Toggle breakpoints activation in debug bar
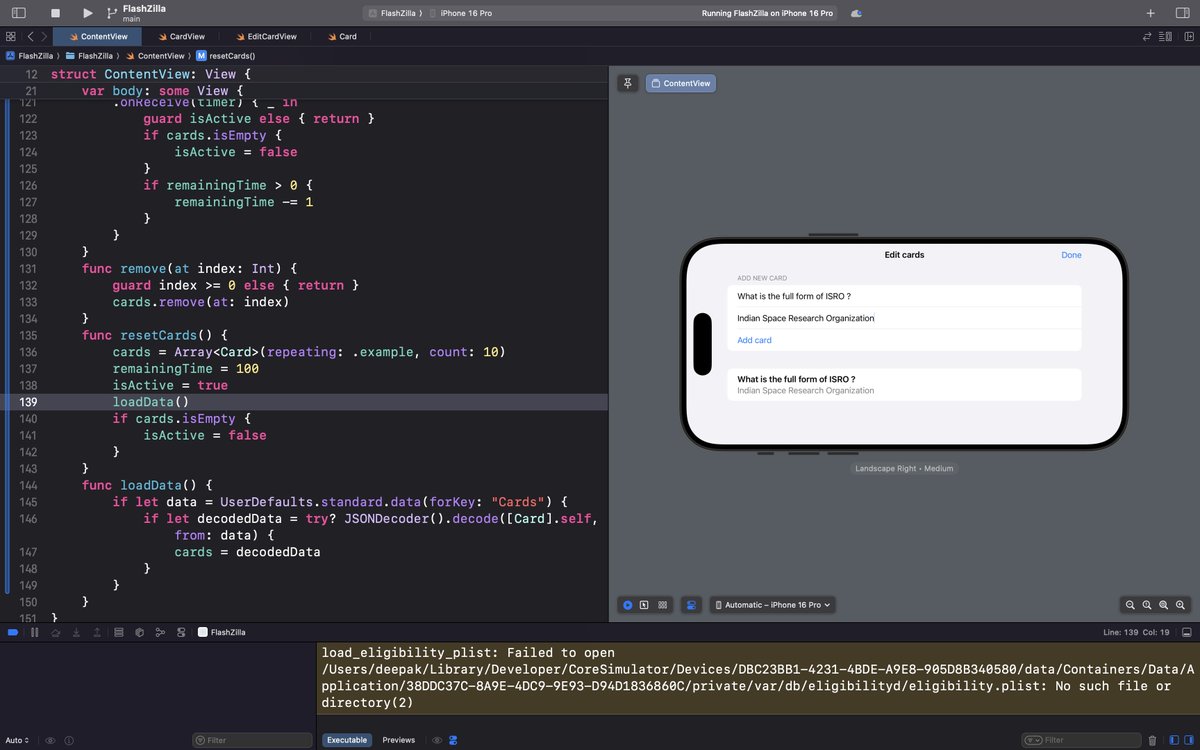1200x750 pixels. (12, 632)
